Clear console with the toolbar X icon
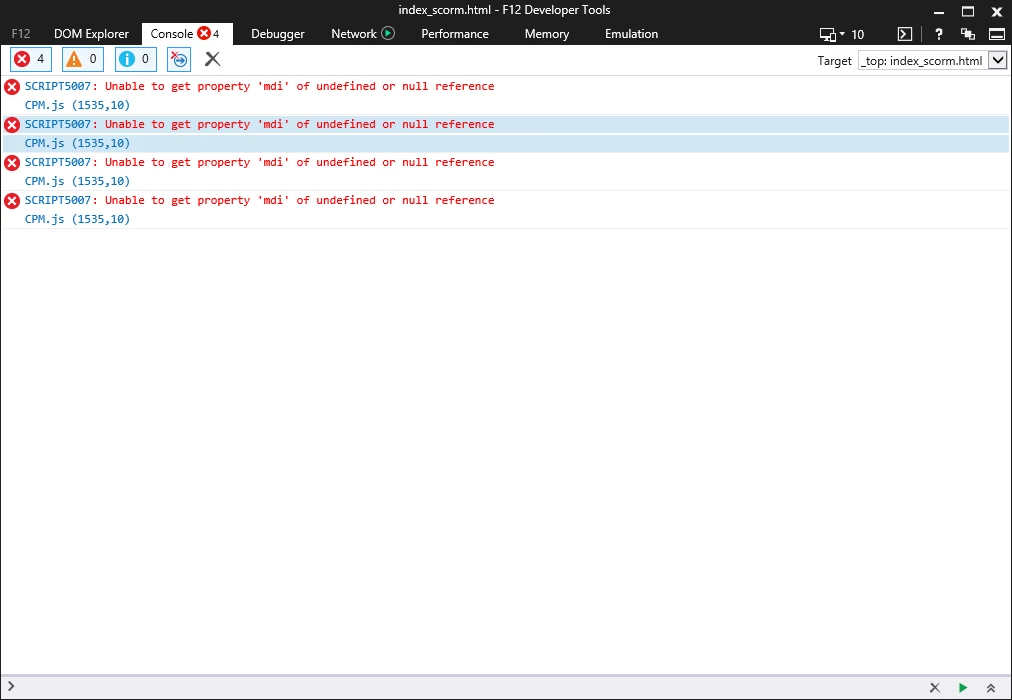 click(212, 59)
